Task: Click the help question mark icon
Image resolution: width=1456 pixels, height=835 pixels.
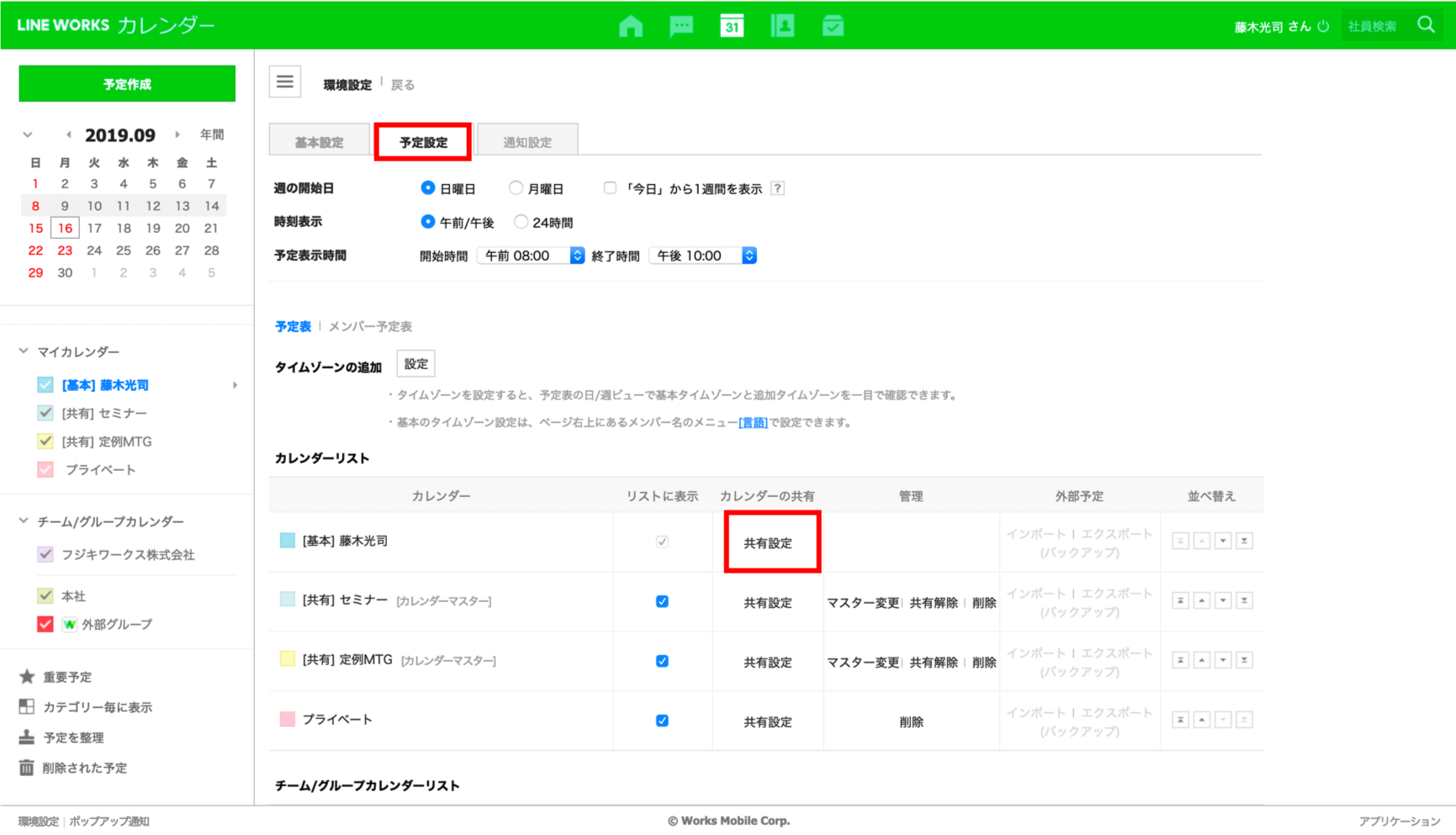Action: [x=777, y=188]
